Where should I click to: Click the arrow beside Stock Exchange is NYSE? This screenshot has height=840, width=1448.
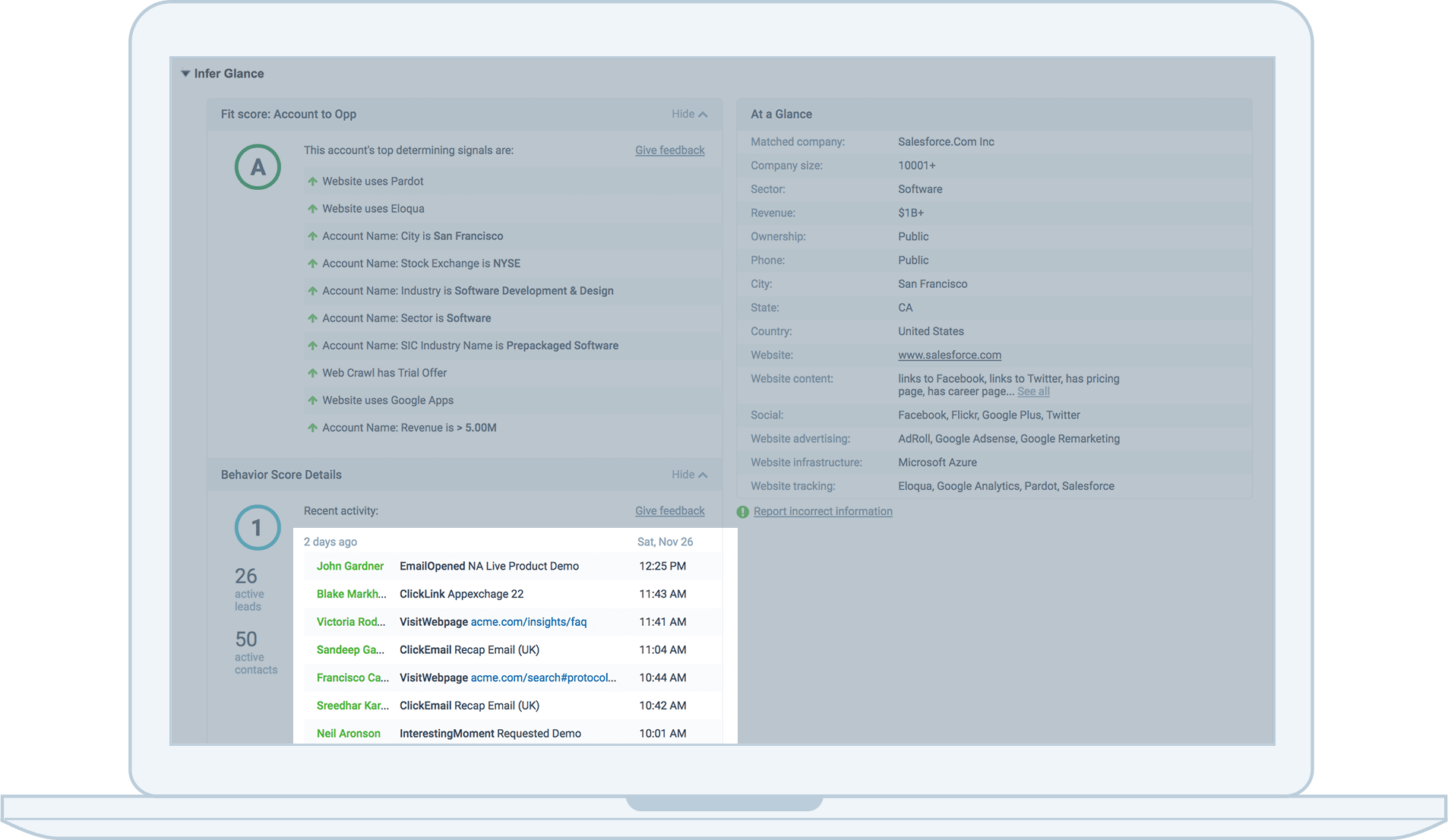[x=312, y=264]
